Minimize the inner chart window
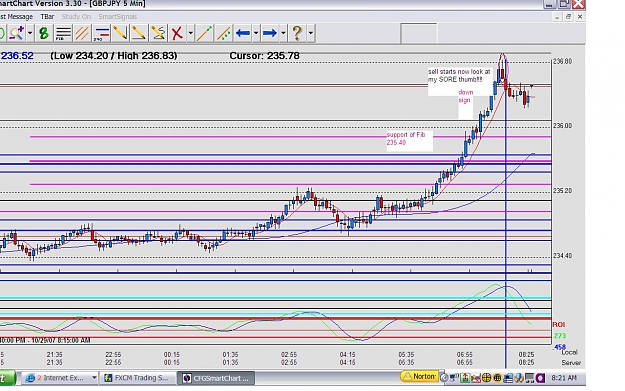 (x=557, y=17)
